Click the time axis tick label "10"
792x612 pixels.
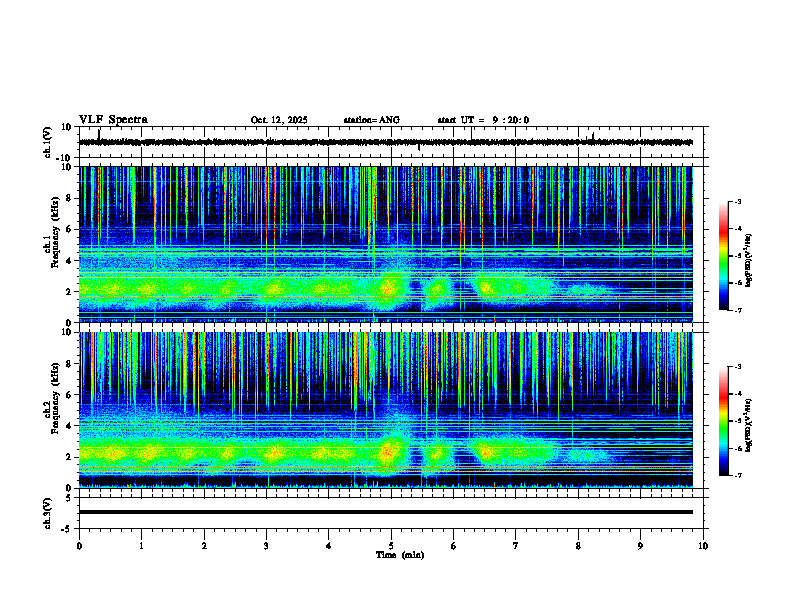click(x=703, y=546)
